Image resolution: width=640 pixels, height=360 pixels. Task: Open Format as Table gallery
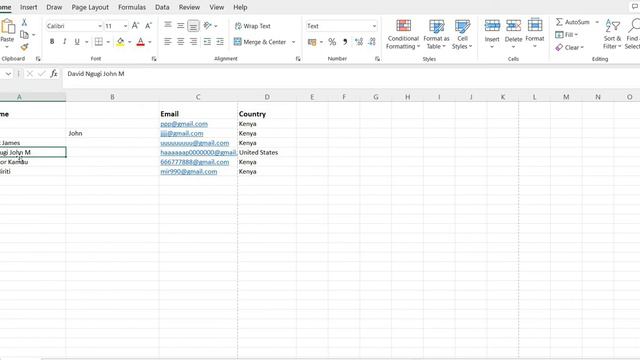436,34
